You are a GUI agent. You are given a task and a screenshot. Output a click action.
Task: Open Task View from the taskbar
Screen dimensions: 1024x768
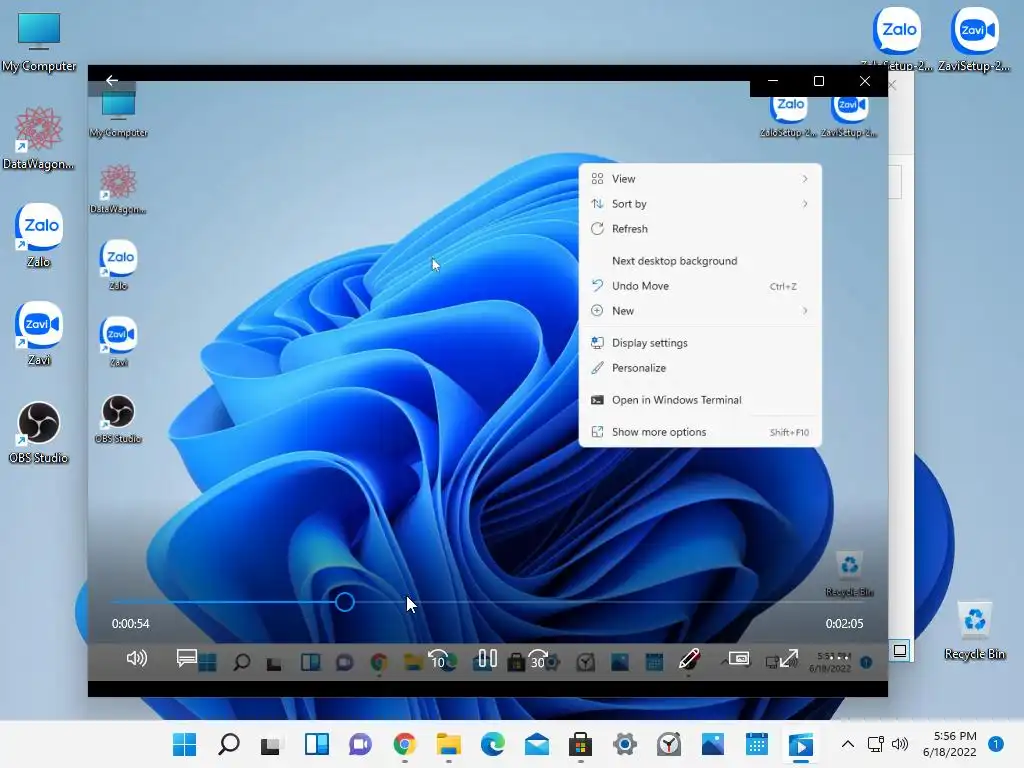coord(271,744)
